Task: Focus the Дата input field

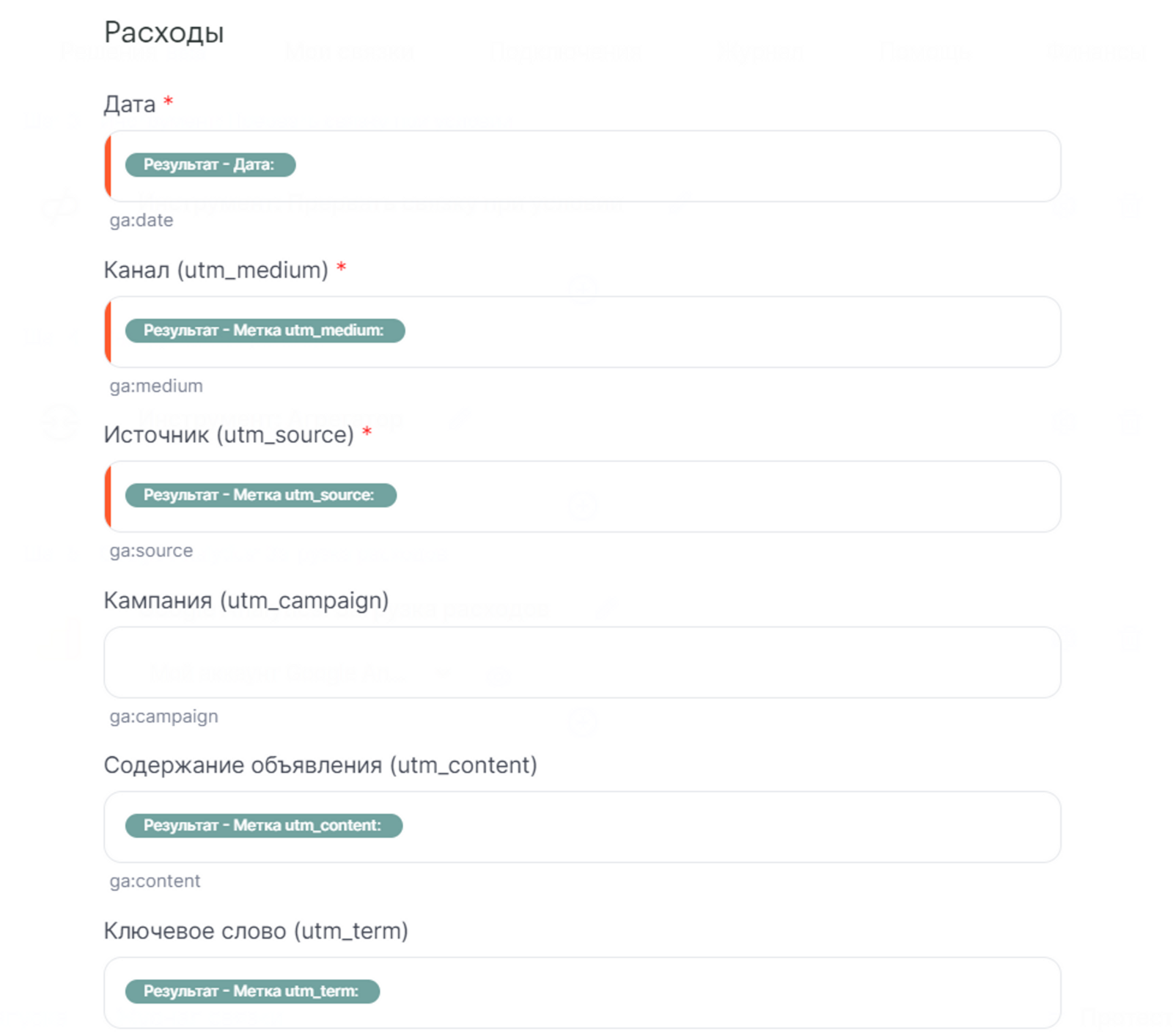Action: click(x=660, y=166)
